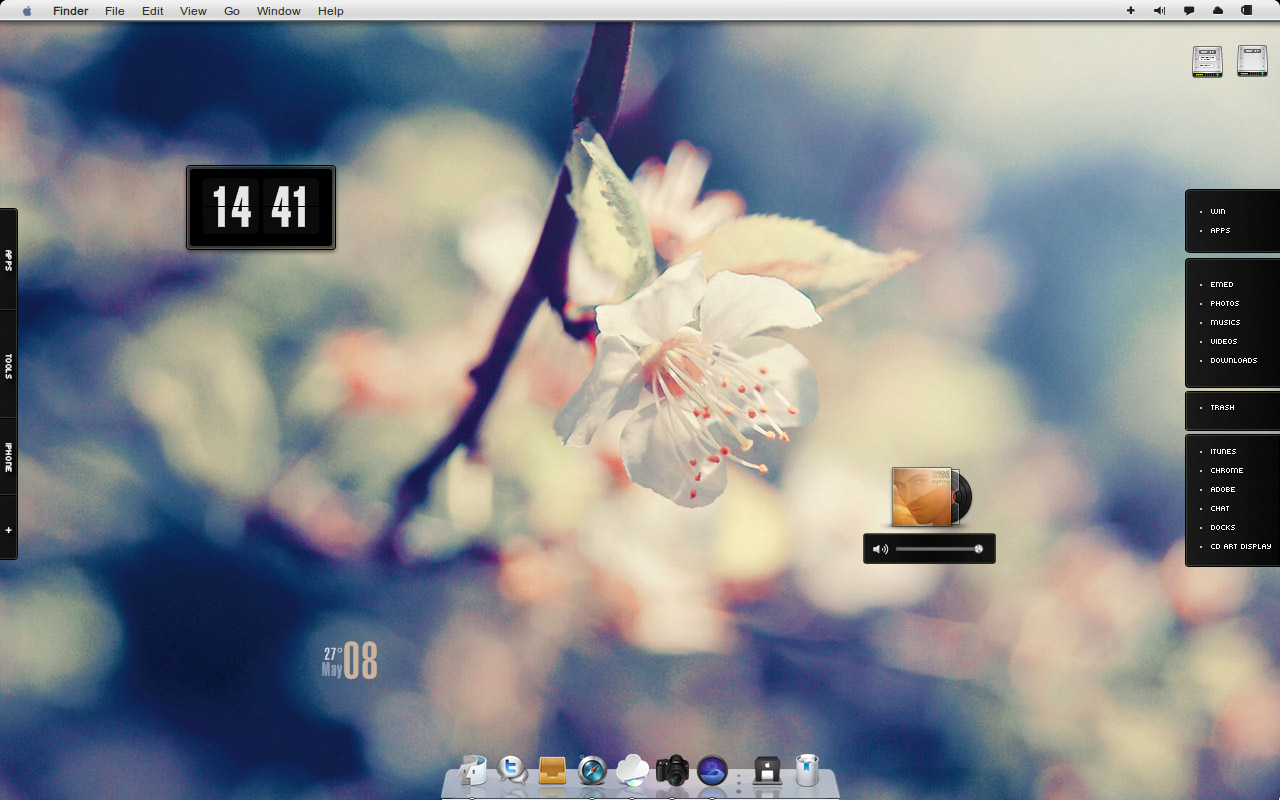Click the cup icon in menu bar
The height and width of the screenshot is (800, 1280).
(1247, 11)
